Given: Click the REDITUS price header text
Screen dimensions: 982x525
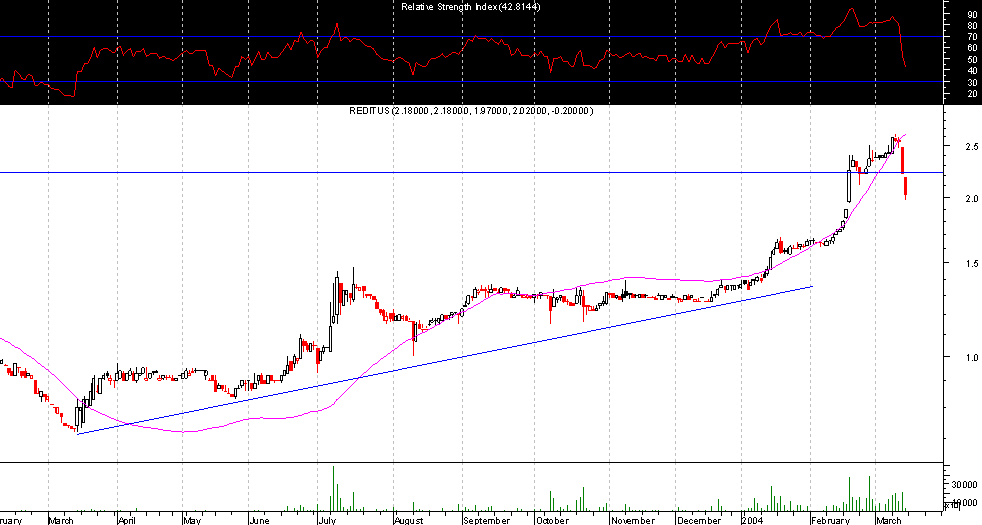Looking at the screenshot, I should pyautogui.click(x=471, y=111).
